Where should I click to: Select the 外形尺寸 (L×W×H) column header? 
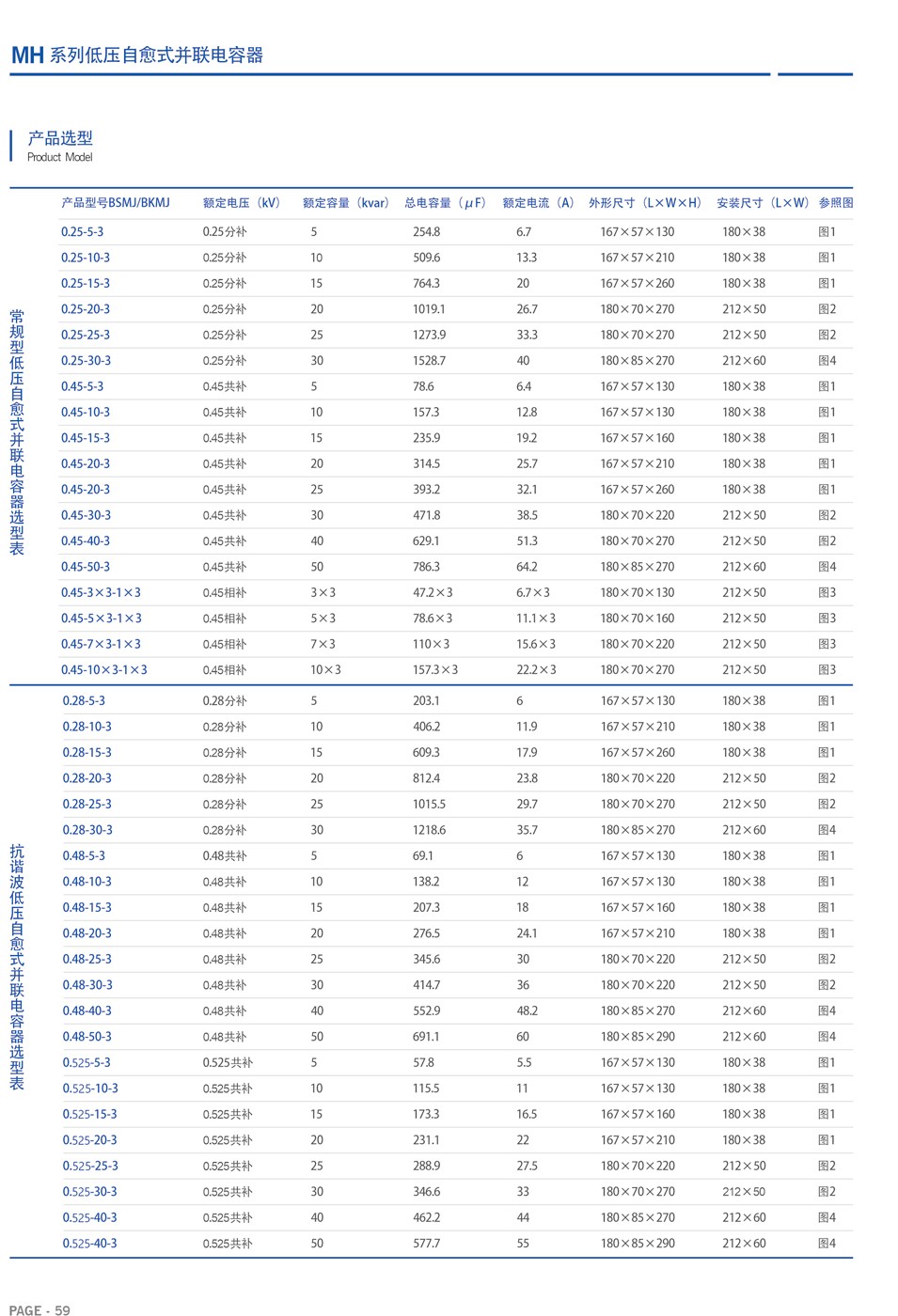coord(645,203)
